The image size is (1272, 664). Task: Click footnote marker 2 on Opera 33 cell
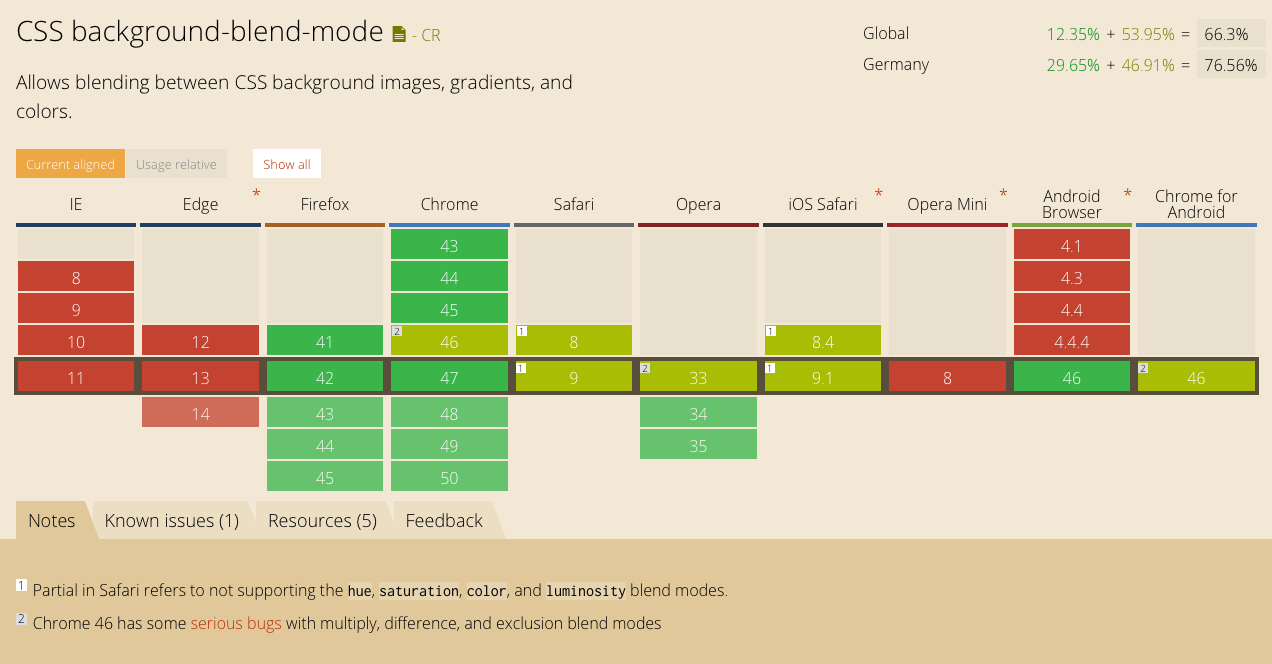click(x=643, y=366)
